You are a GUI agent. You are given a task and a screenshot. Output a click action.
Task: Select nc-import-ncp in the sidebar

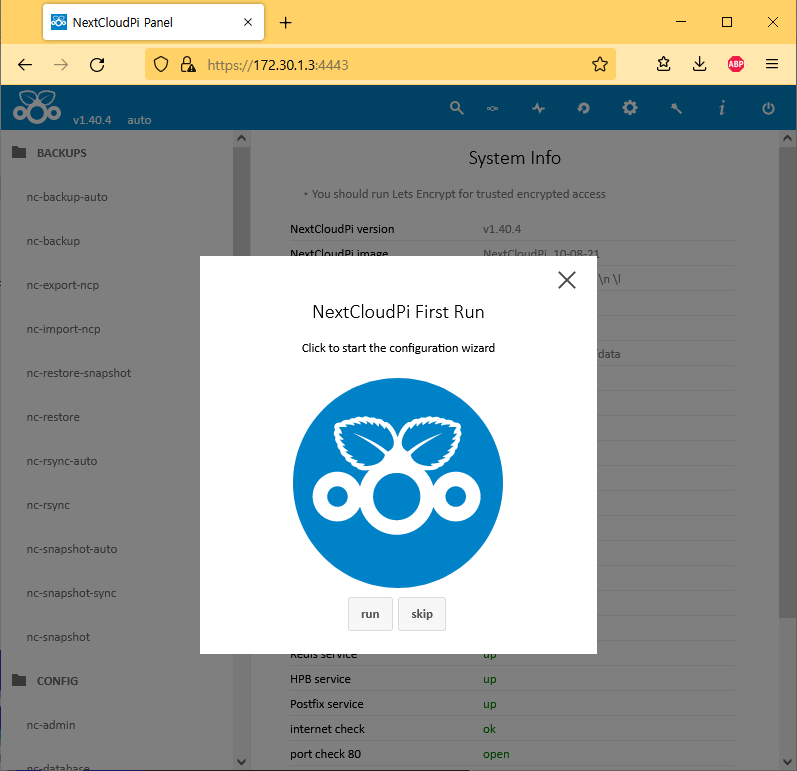[64, 329]
